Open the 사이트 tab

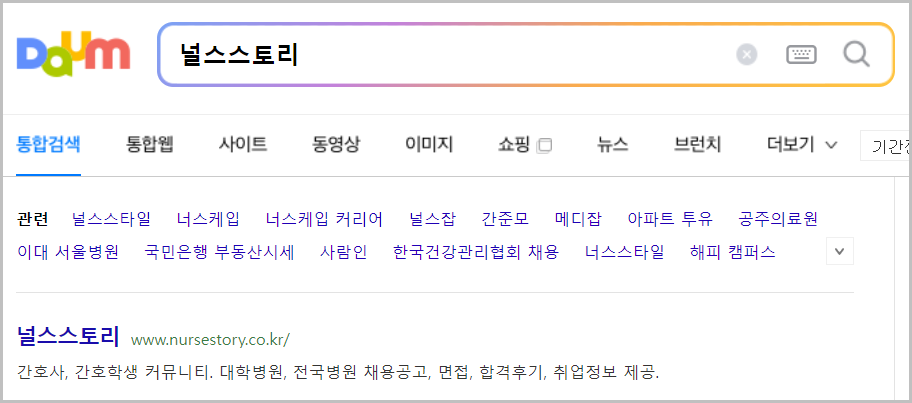tap(243, 144)
